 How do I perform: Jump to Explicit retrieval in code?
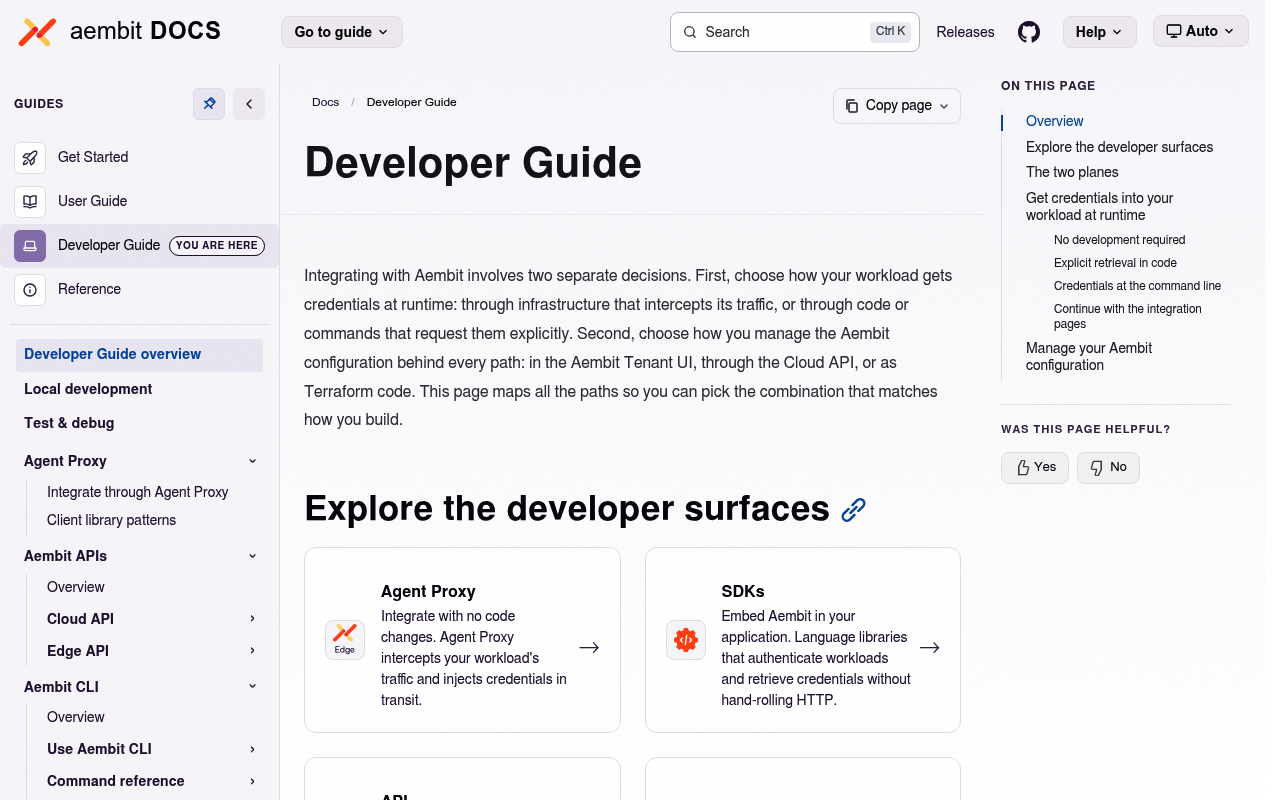tap(1115, 263)
